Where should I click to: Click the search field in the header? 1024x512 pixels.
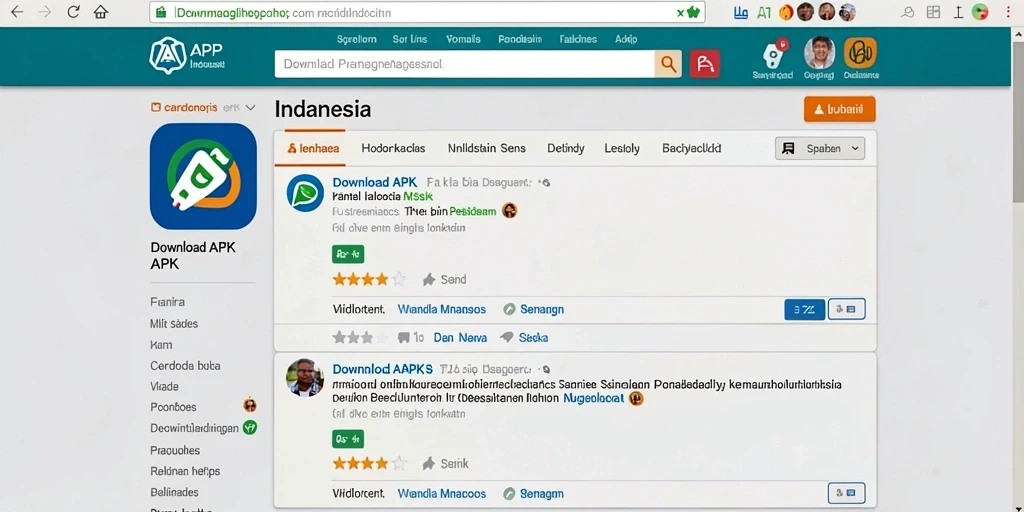click(x=464, y=64)
